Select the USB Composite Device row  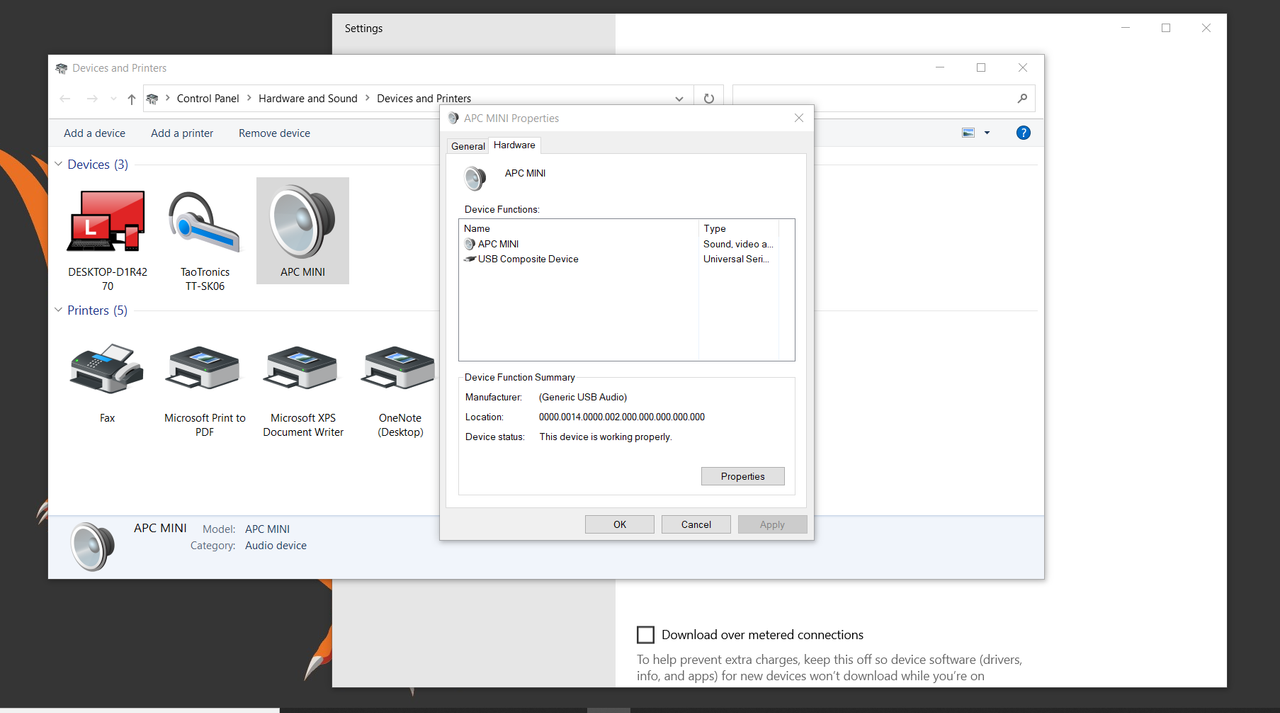tap(626, 259)
